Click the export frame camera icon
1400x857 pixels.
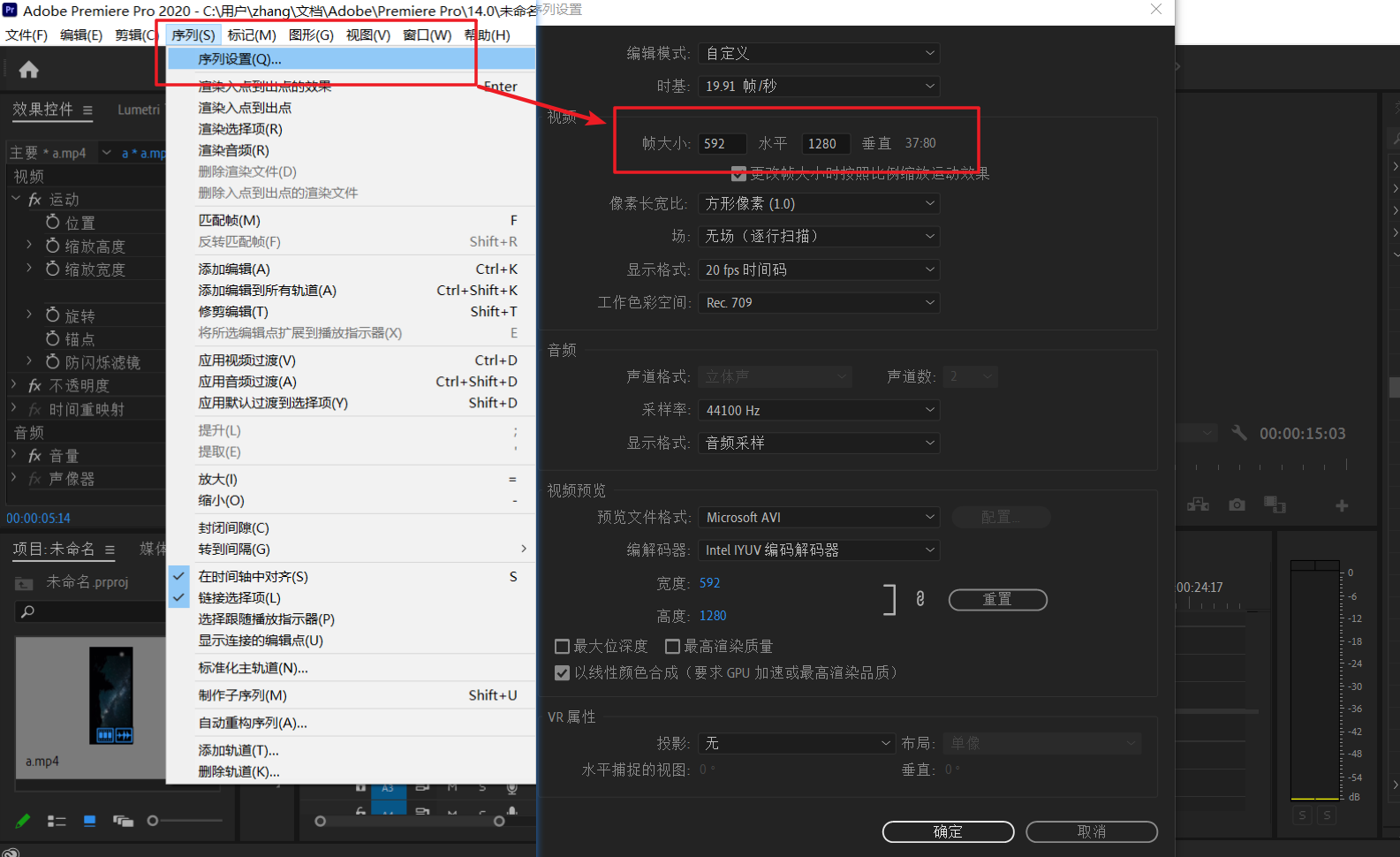click(x=1237, y=504)
